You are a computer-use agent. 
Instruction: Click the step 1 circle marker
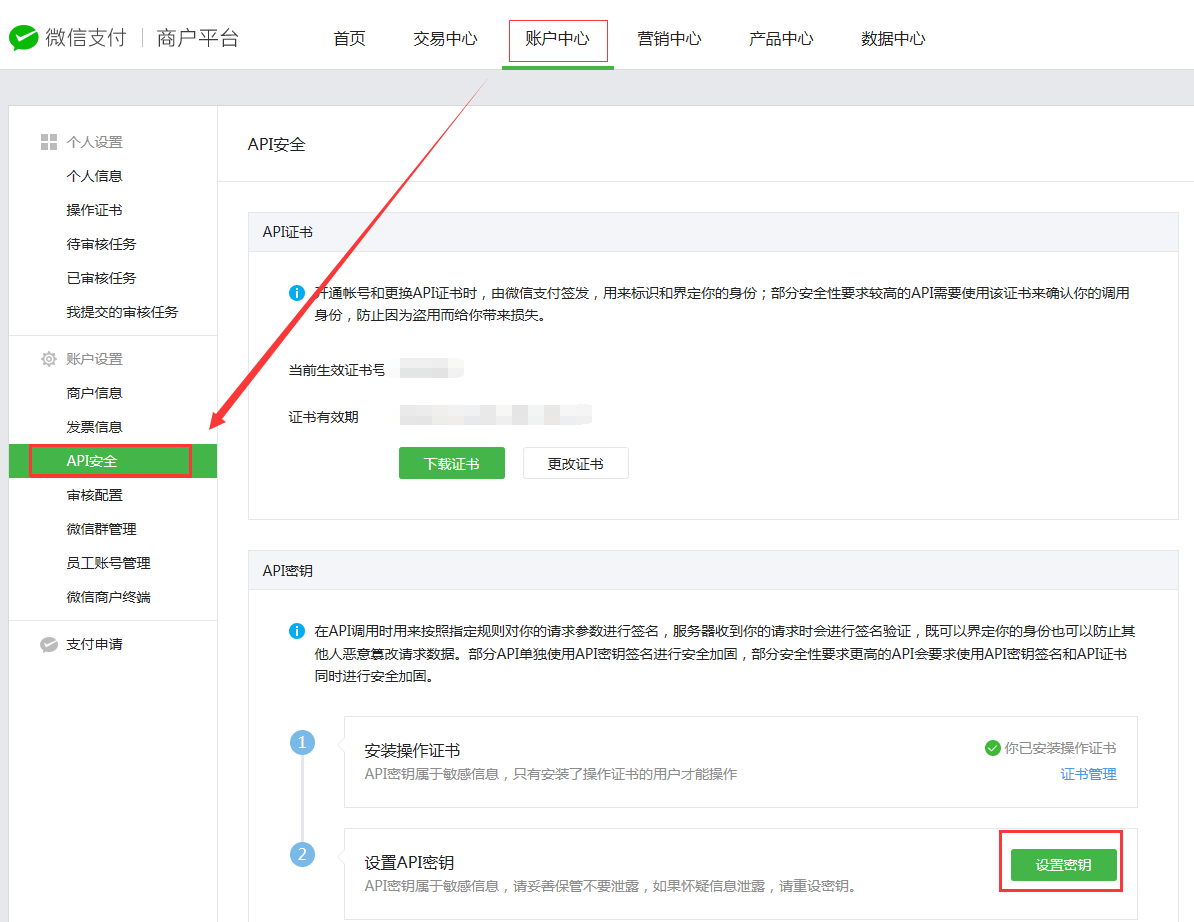tap(302, 743)
